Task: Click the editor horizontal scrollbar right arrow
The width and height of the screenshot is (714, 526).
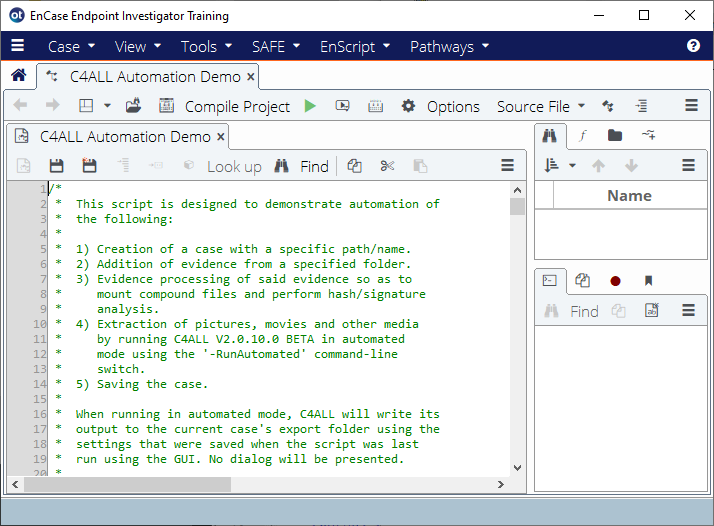Action: 501,485
